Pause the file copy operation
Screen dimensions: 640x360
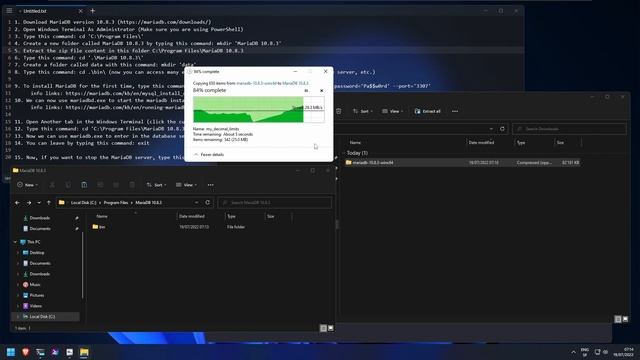pos(306,91)
